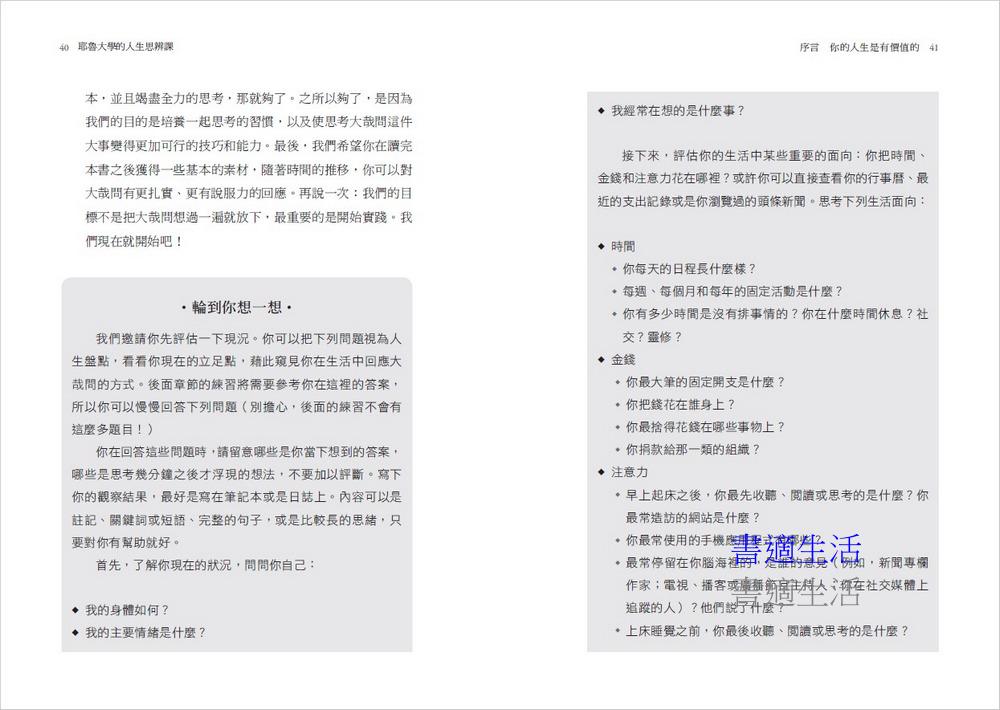This screenshot has width=1000, height=710.
Task: Click the page number '40'
Action: [x=64, y=47]
